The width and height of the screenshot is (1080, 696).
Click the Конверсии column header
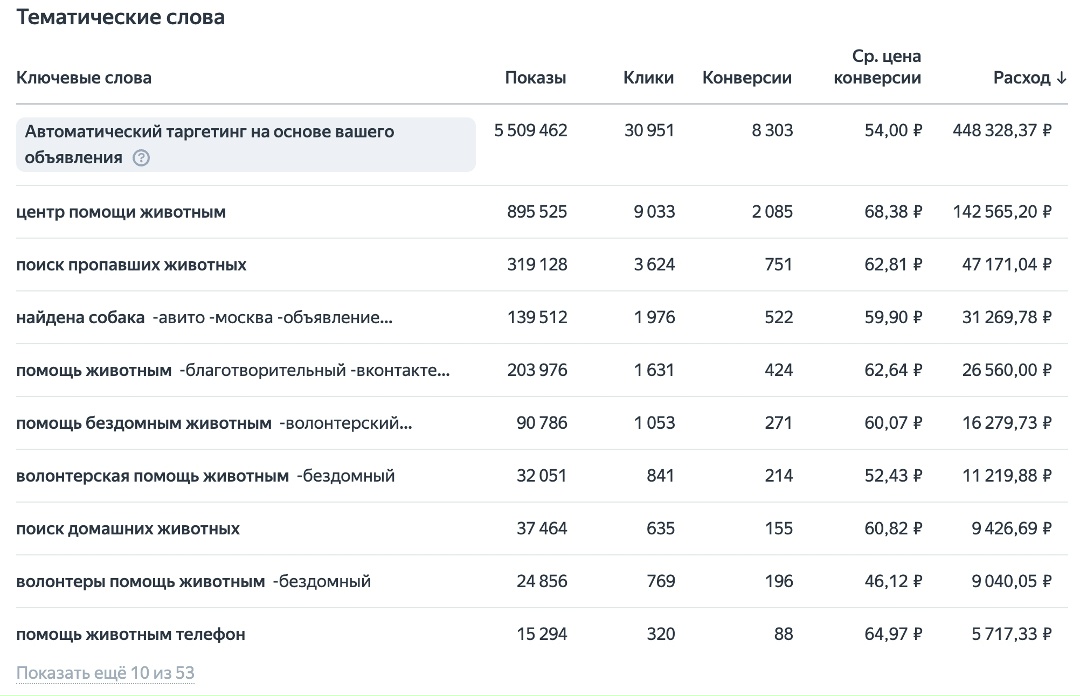pos(747,78)
